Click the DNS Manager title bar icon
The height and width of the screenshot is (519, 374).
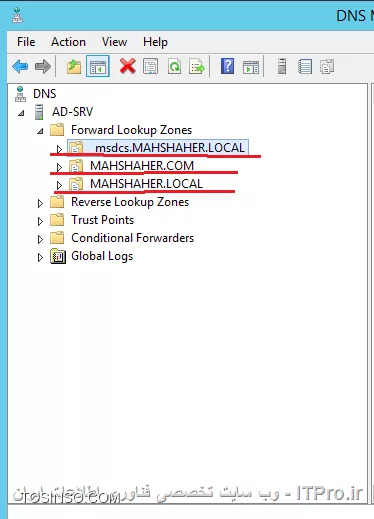[18, 16]
